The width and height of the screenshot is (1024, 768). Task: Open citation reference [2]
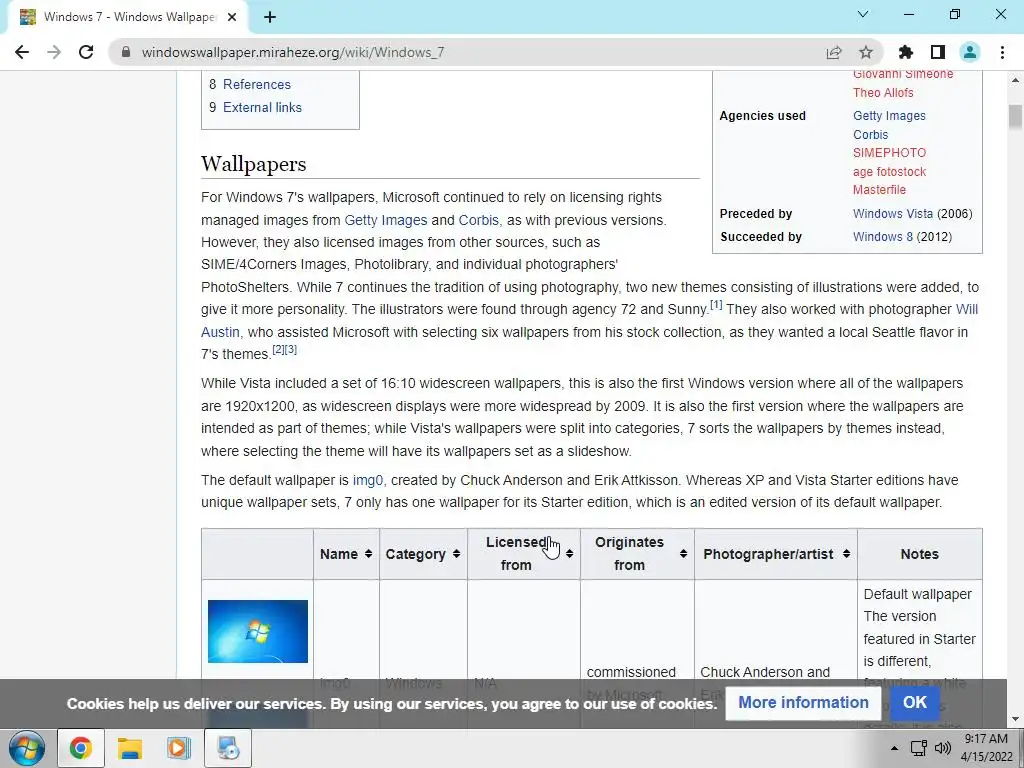278,349
